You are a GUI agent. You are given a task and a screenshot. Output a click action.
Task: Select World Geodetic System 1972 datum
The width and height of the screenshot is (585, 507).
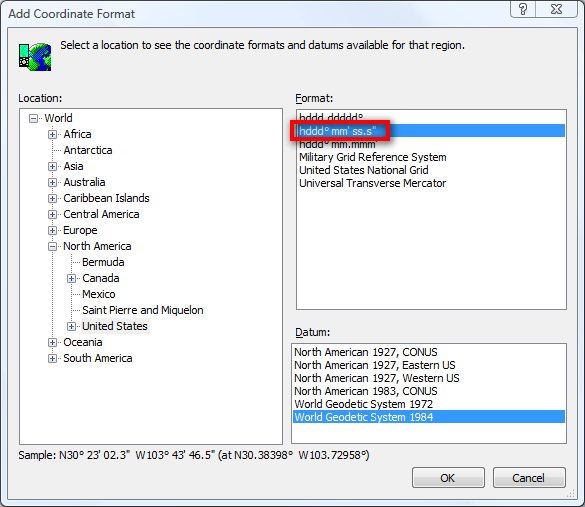pos(363,404)
